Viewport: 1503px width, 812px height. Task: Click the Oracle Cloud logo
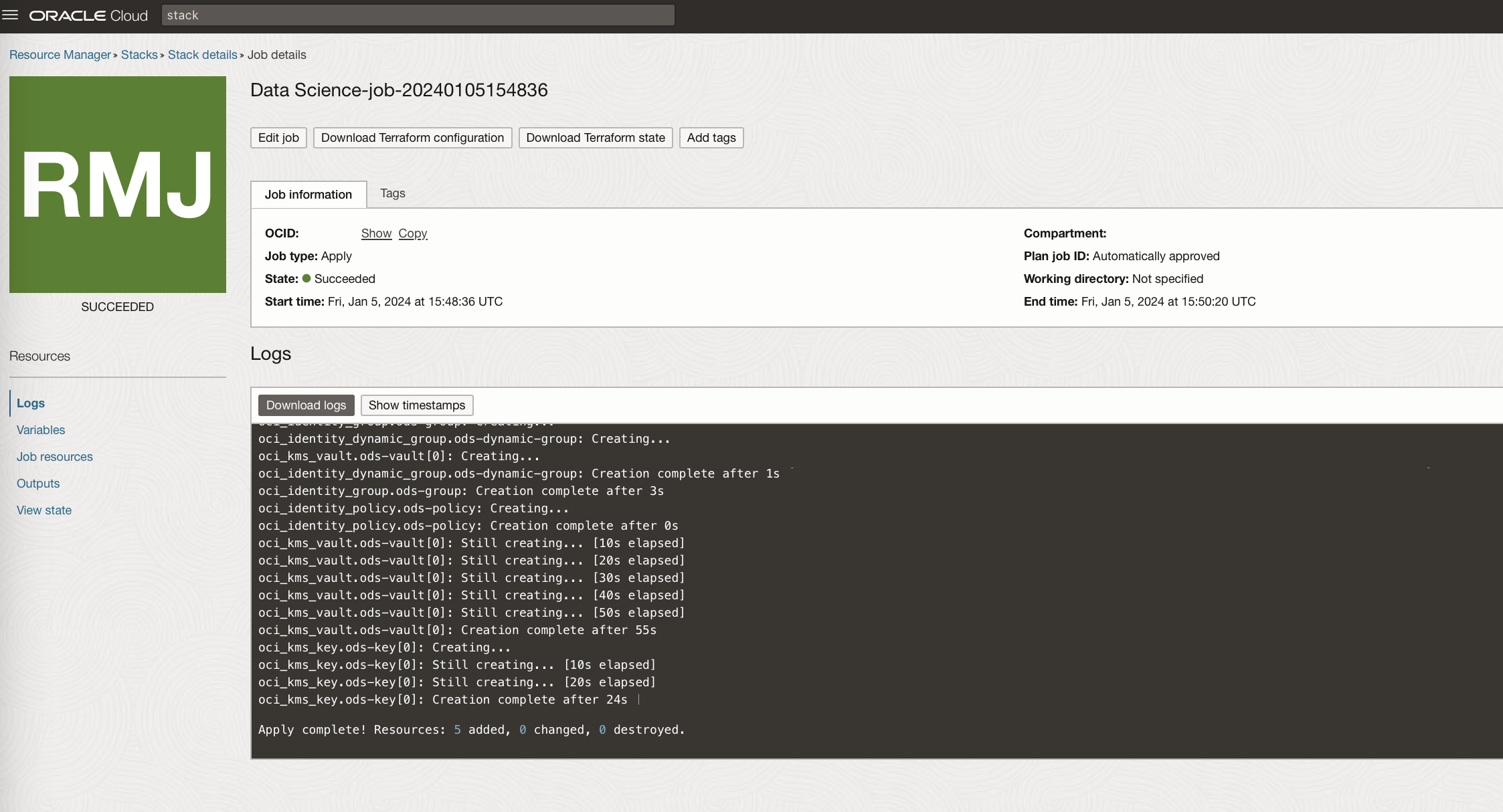[88, 15]
